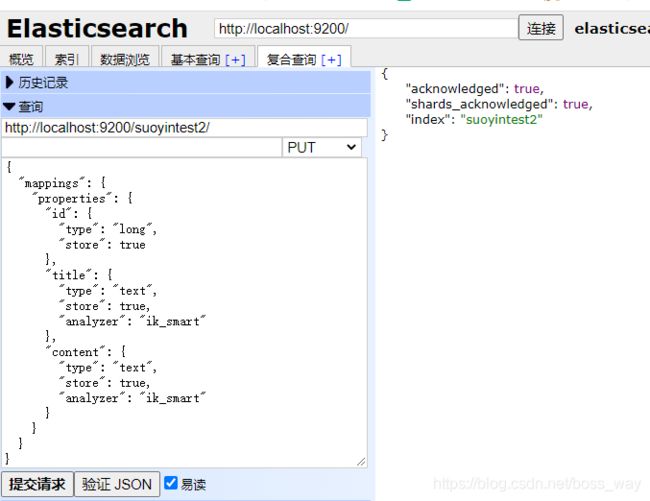
Task: Add a new 复合查询 tab with [+]
Action: click(x=331, y=60)
